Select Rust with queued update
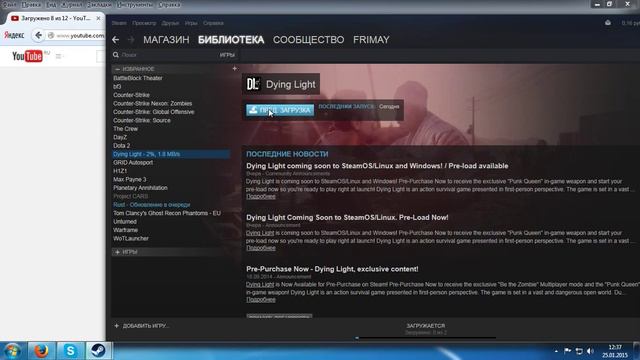This screenshot has height=360, width=640. tap(151, 204)
